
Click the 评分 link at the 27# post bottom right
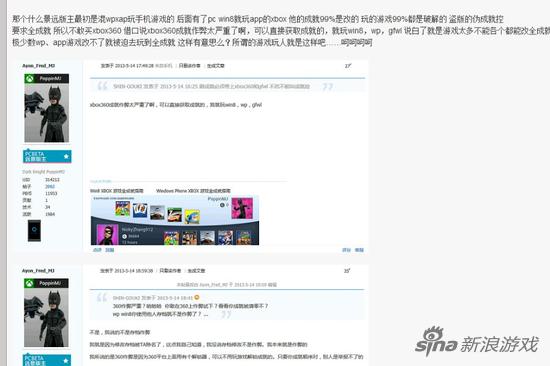[x=346, y=250]
